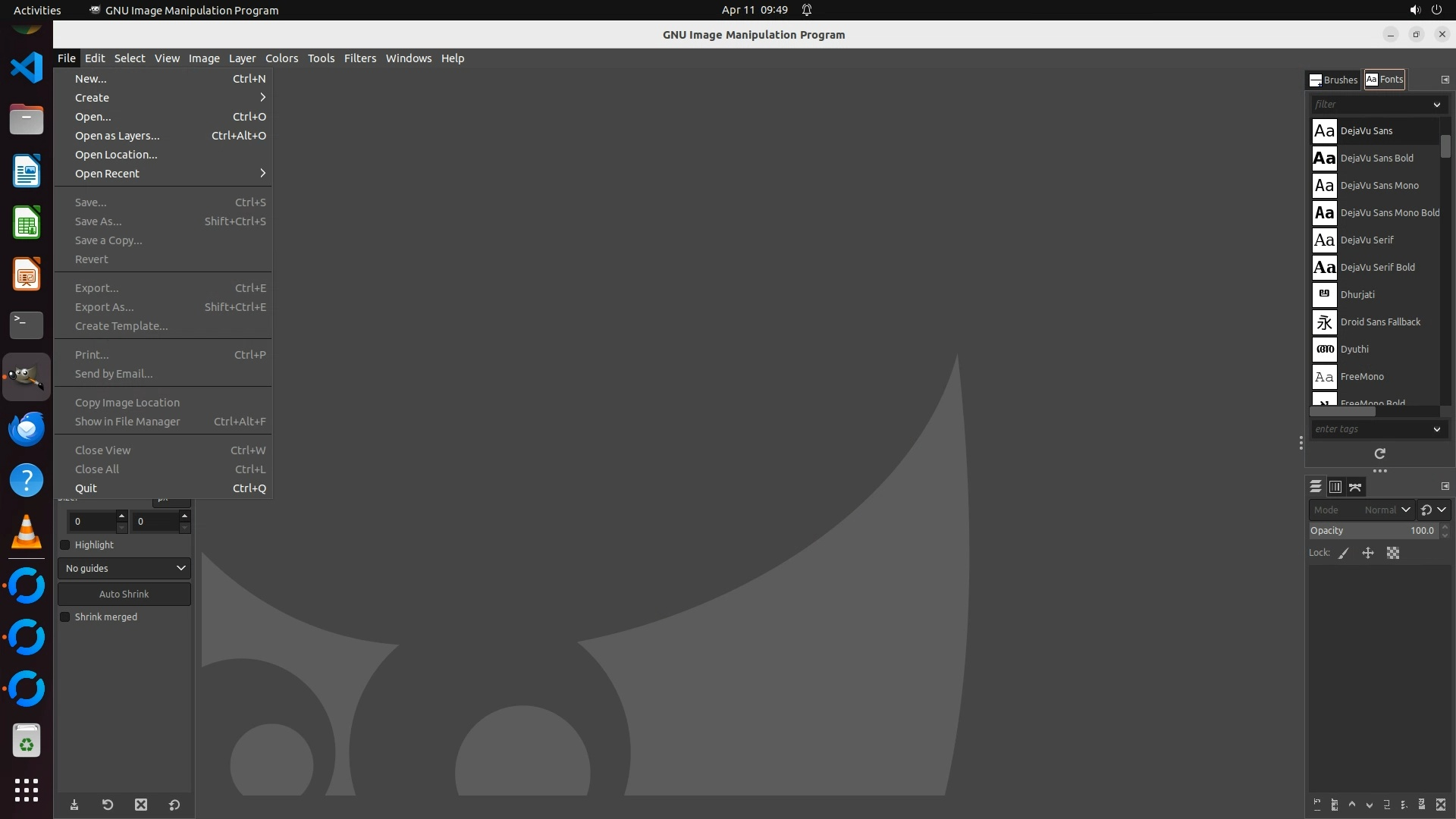
Task: Click the Opacity slider
Action: click(x=1371, y=531)
